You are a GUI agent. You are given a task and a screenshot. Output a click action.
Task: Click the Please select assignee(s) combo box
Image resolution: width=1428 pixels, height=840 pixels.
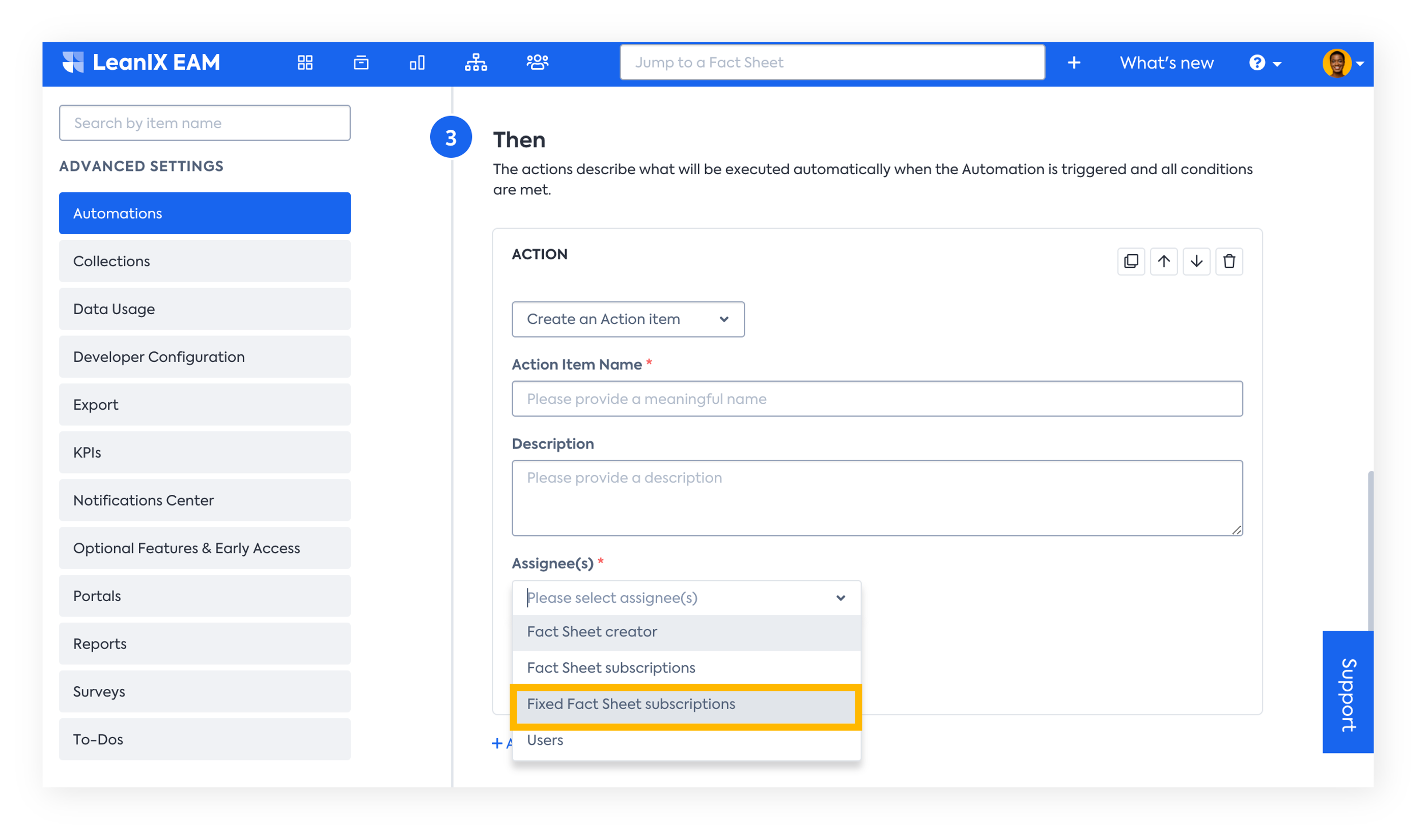click(x=686, y=598)
